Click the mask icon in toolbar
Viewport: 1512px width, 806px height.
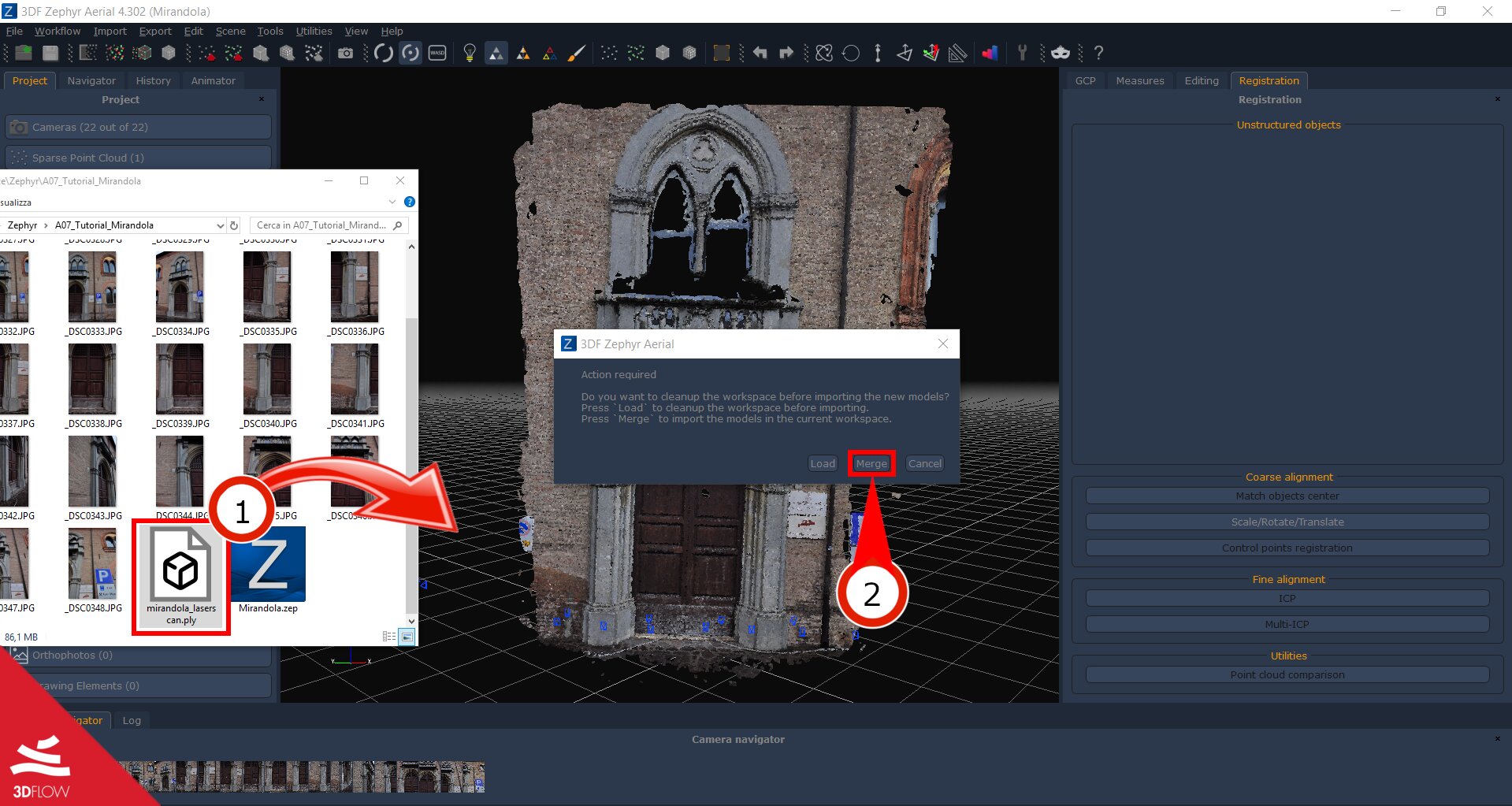[x=1061, y=53]
